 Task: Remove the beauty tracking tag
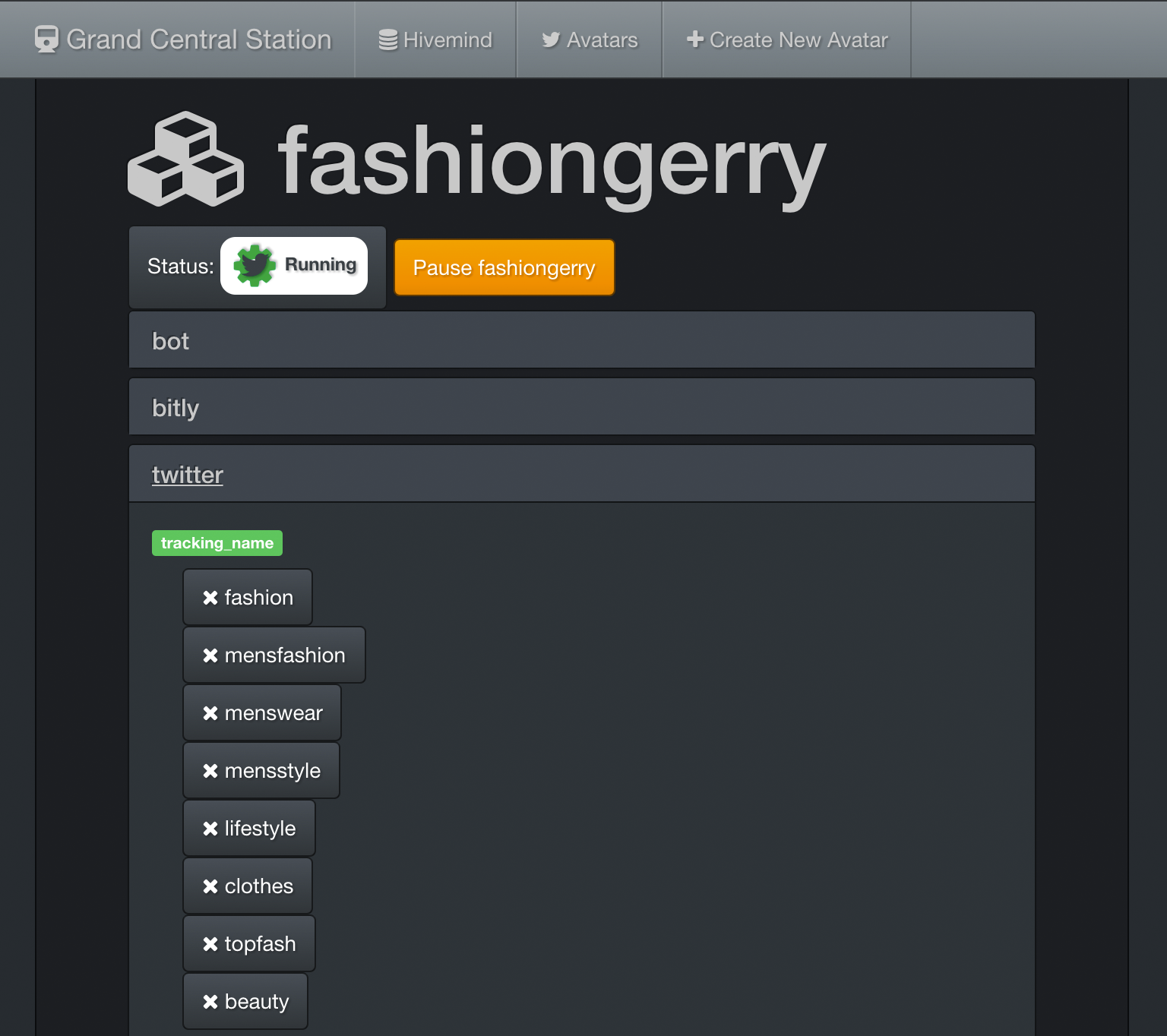coord(210,1001)
